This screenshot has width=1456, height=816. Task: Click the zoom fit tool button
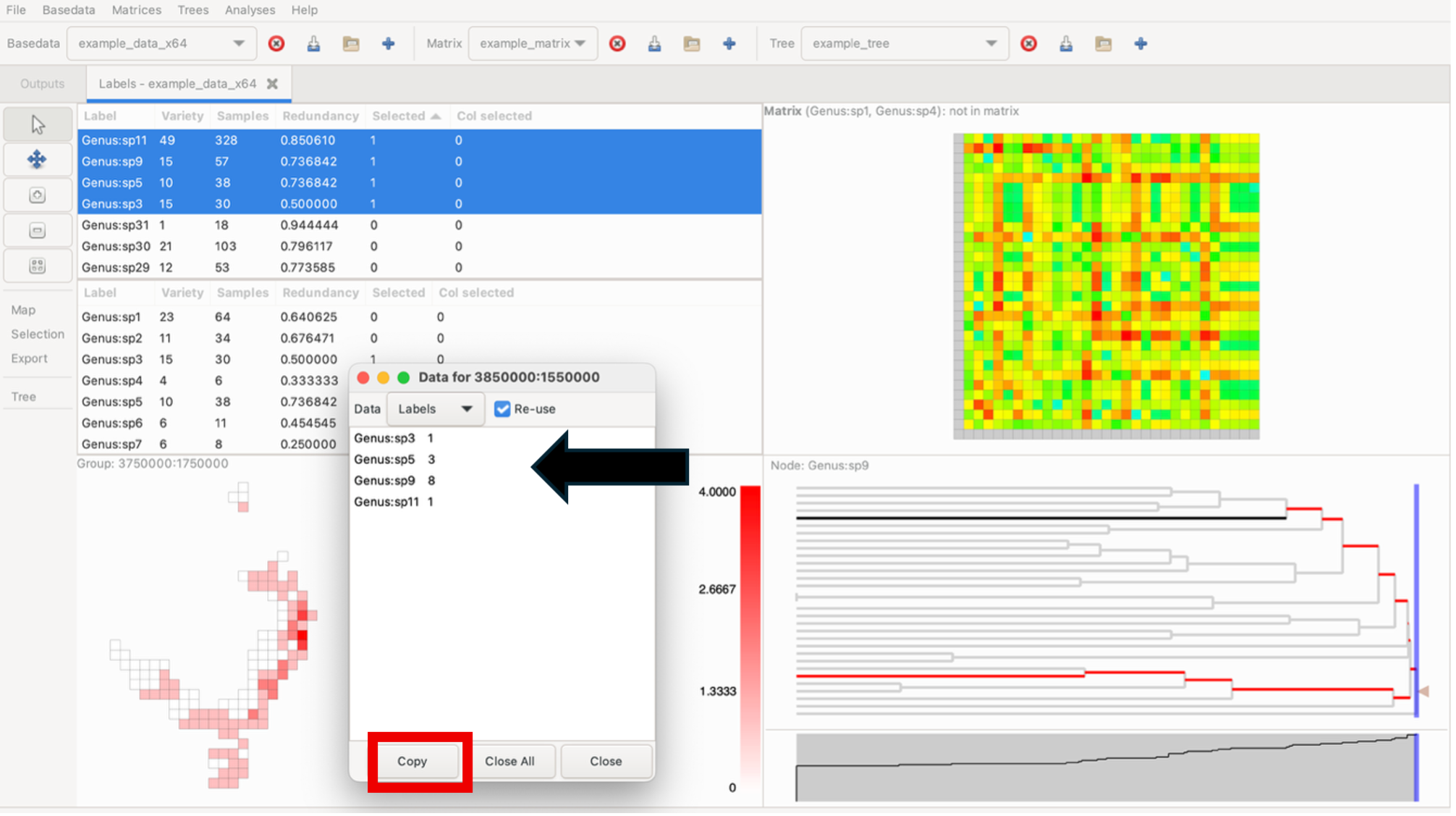click(x=38, y=266)
